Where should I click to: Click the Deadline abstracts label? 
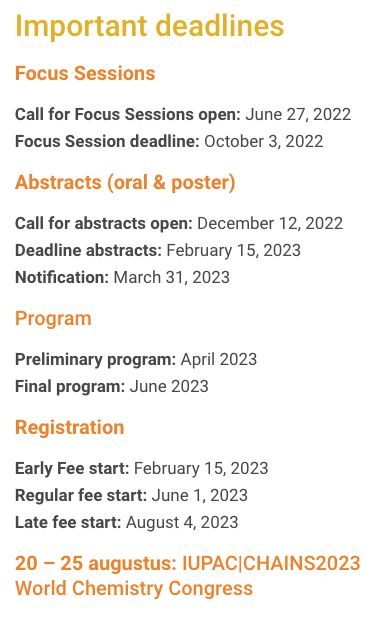point(88,250)
